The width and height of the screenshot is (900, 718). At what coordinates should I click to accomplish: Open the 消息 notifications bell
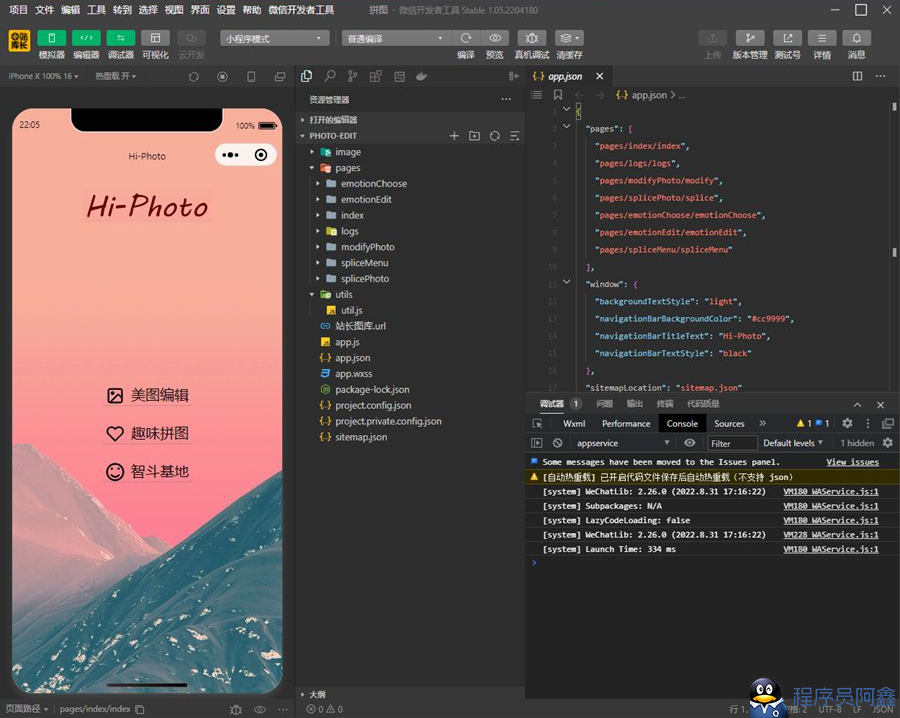click(856, 38)
